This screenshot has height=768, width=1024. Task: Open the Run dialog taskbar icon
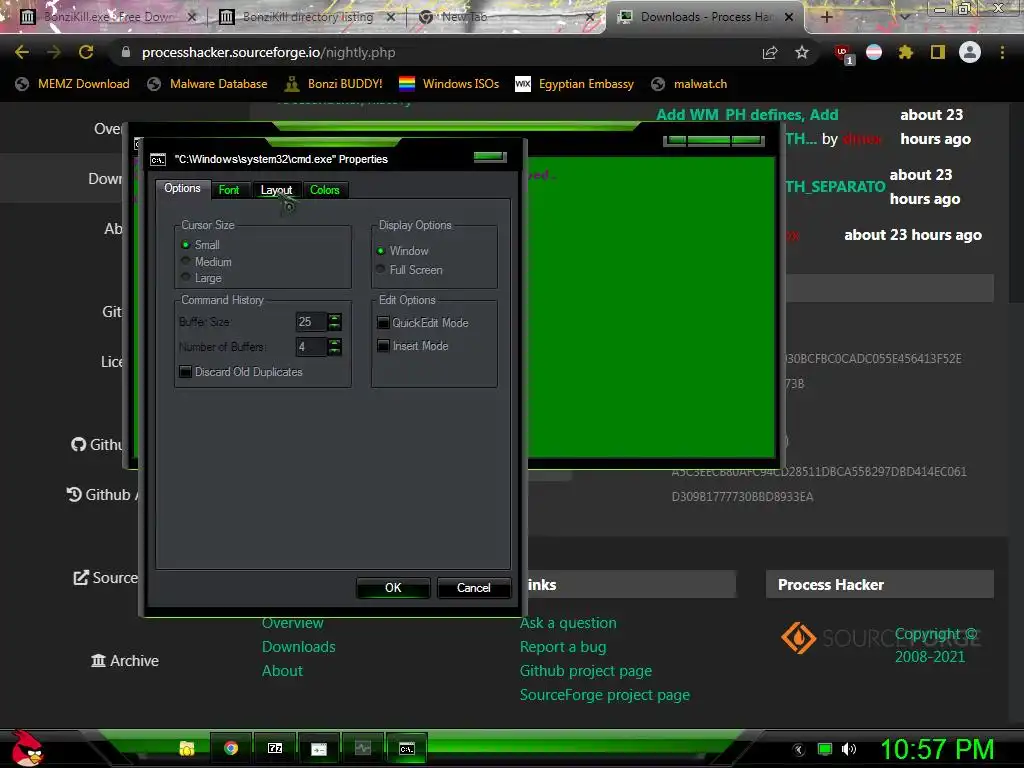[x=319, y=748]
